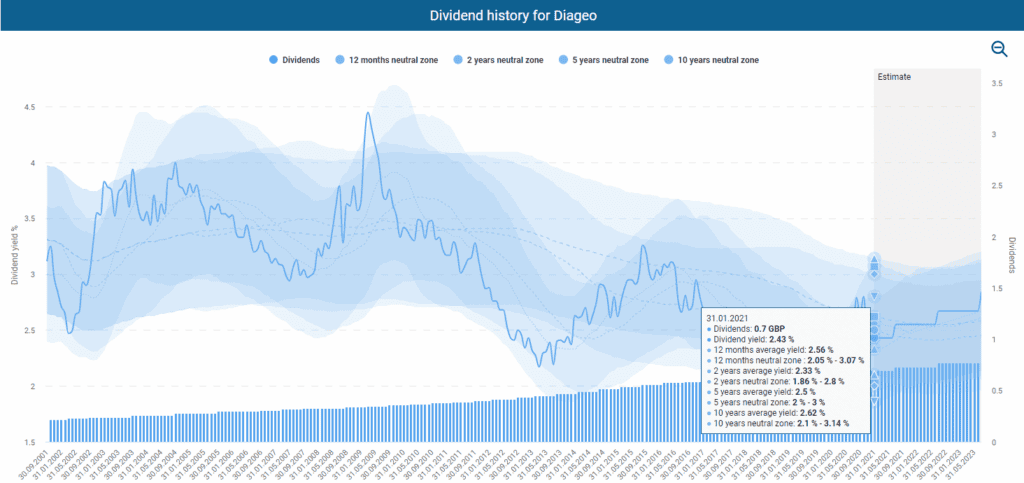1024x483 pixels.
Task: Click '12 months average yield: 2.56 %'
Action: 771,349
